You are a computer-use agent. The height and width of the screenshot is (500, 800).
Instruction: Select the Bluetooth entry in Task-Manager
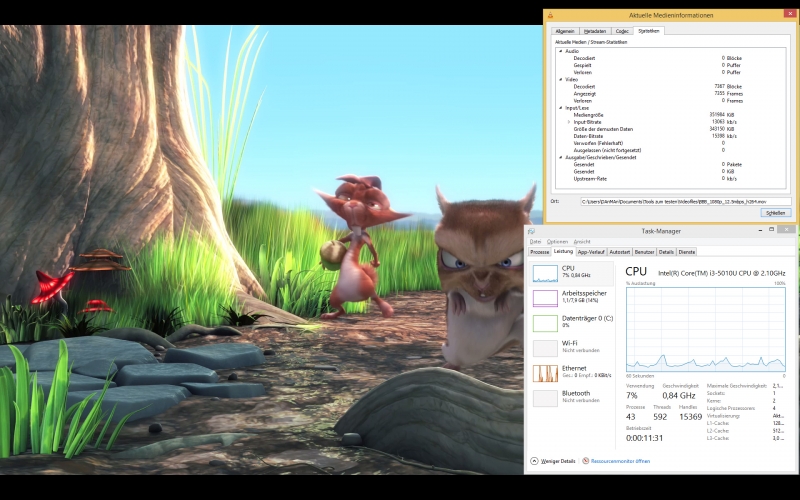coord(571,397)
